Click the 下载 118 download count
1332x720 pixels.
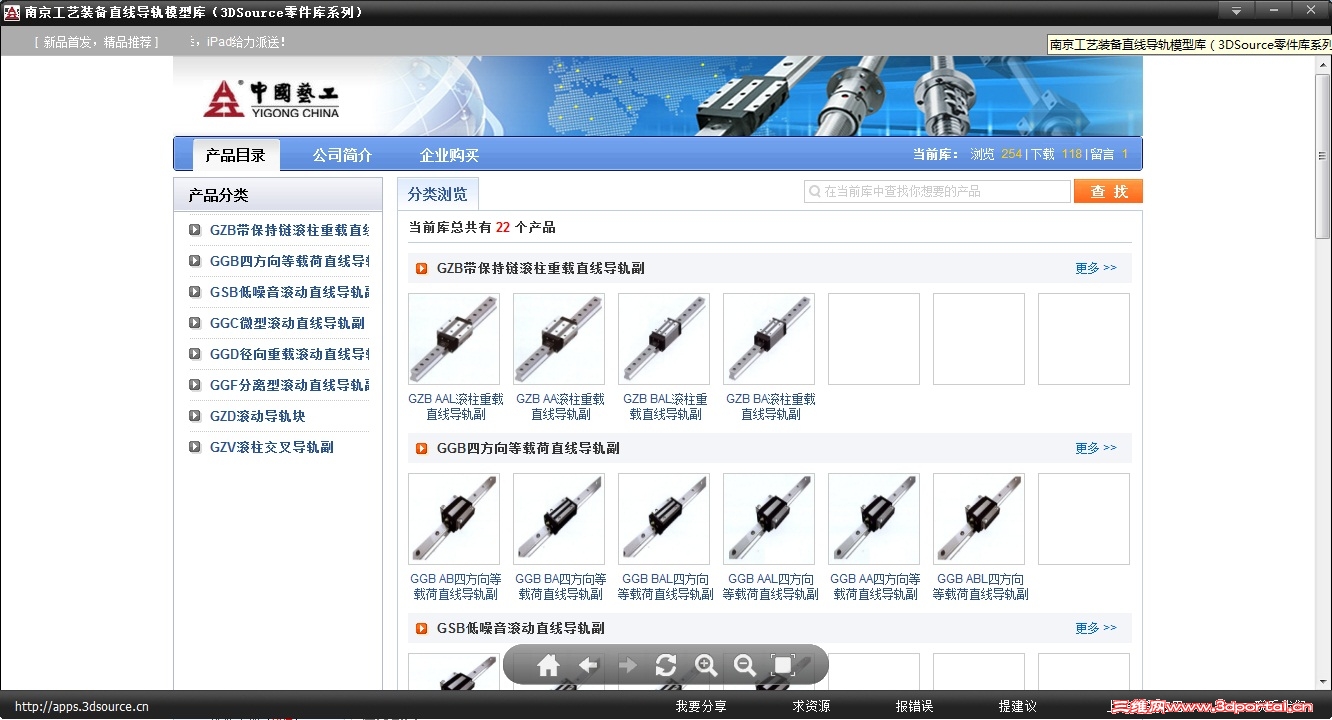coord(1057,154)
